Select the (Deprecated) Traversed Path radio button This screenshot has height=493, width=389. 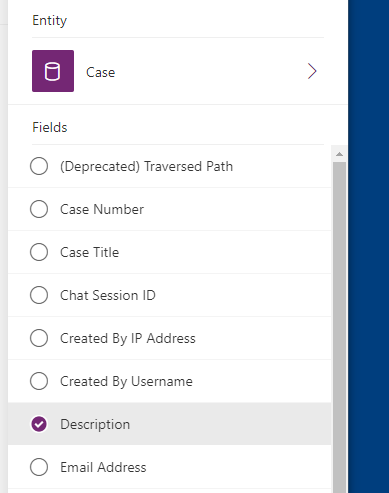(x=39, y=166)
